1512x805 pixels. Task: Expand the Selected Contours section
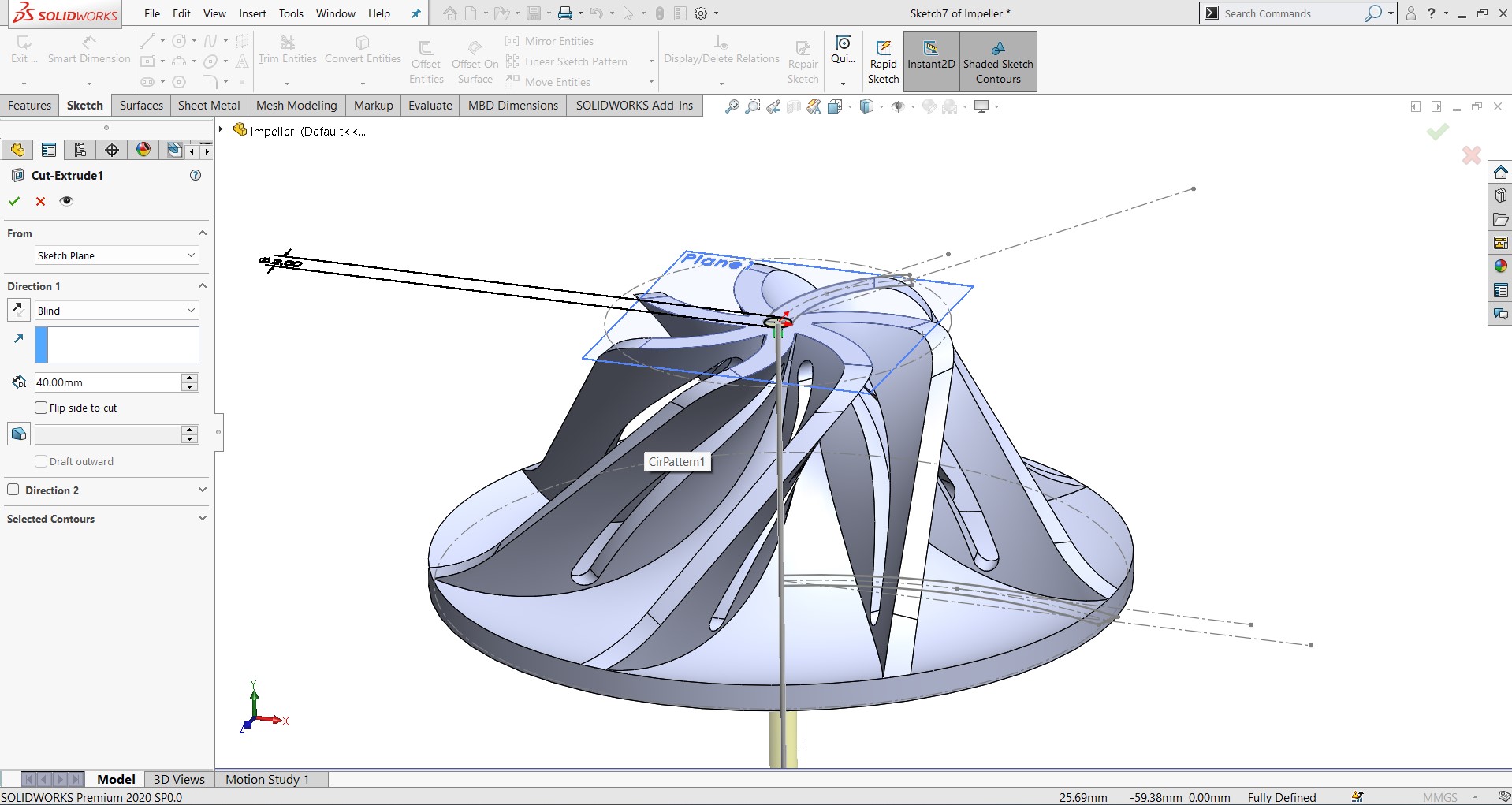pos(203,518)
